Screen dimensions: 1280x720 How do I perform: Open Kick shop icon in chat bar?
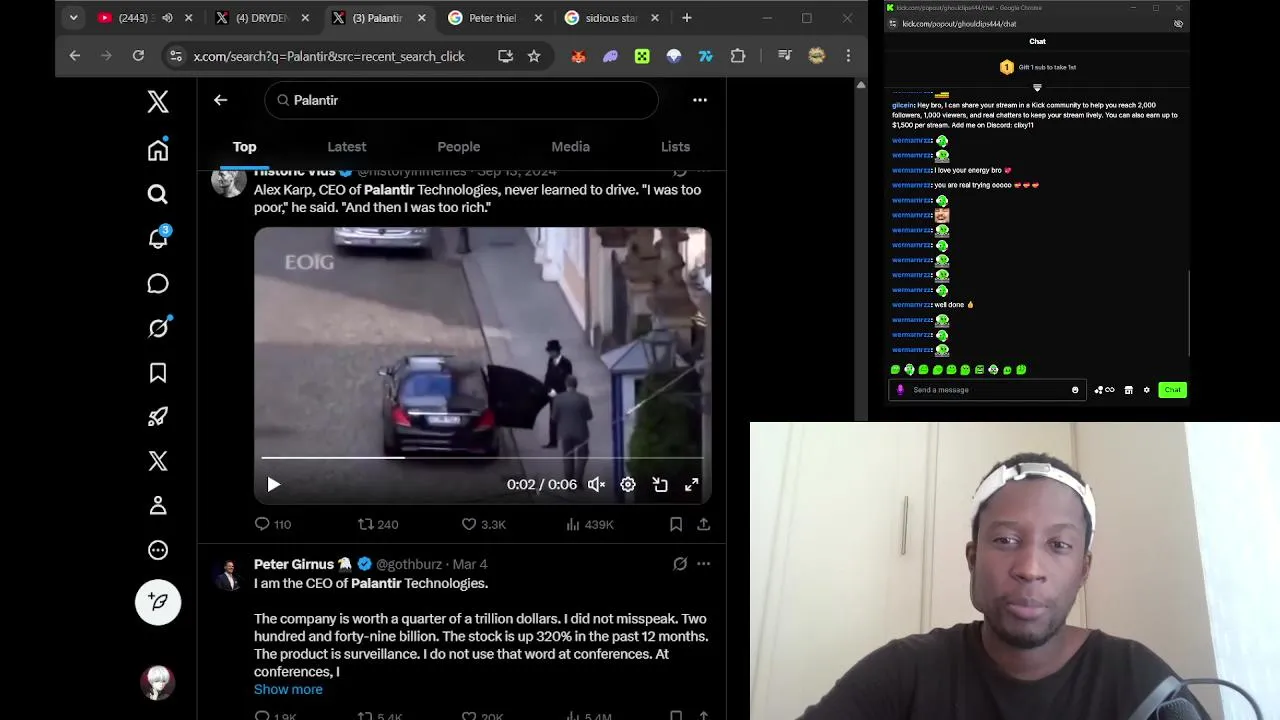click(x=1128, y=390)
